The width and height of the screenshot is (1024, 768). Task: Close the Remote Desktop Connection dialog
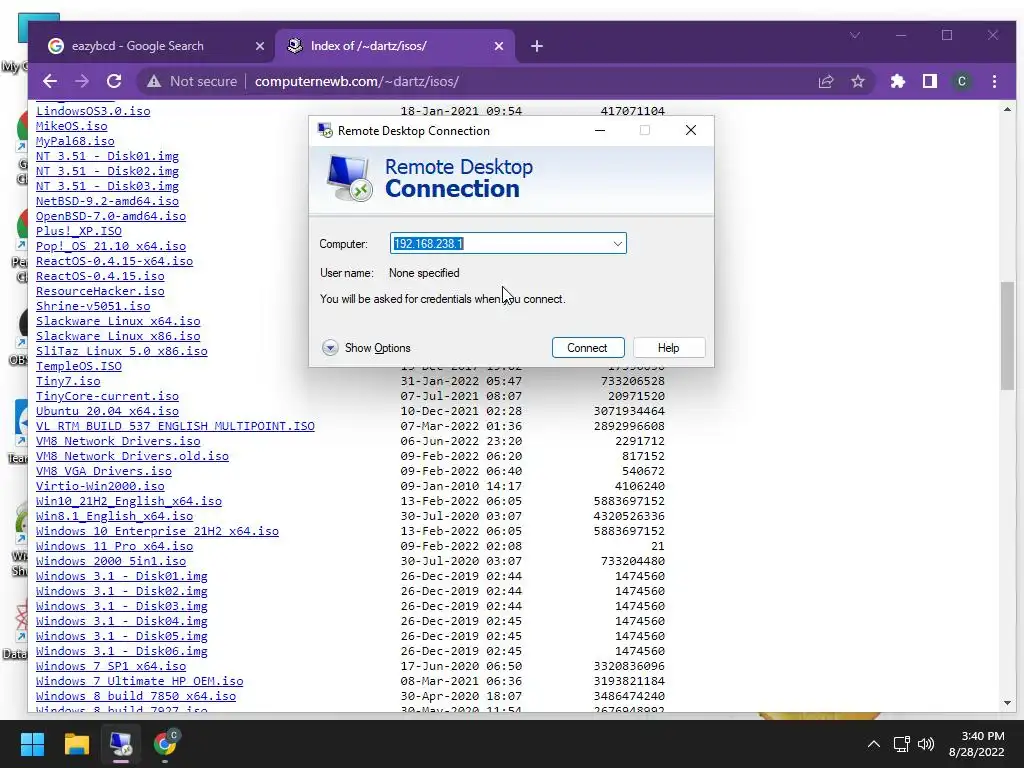pos(691,130)
